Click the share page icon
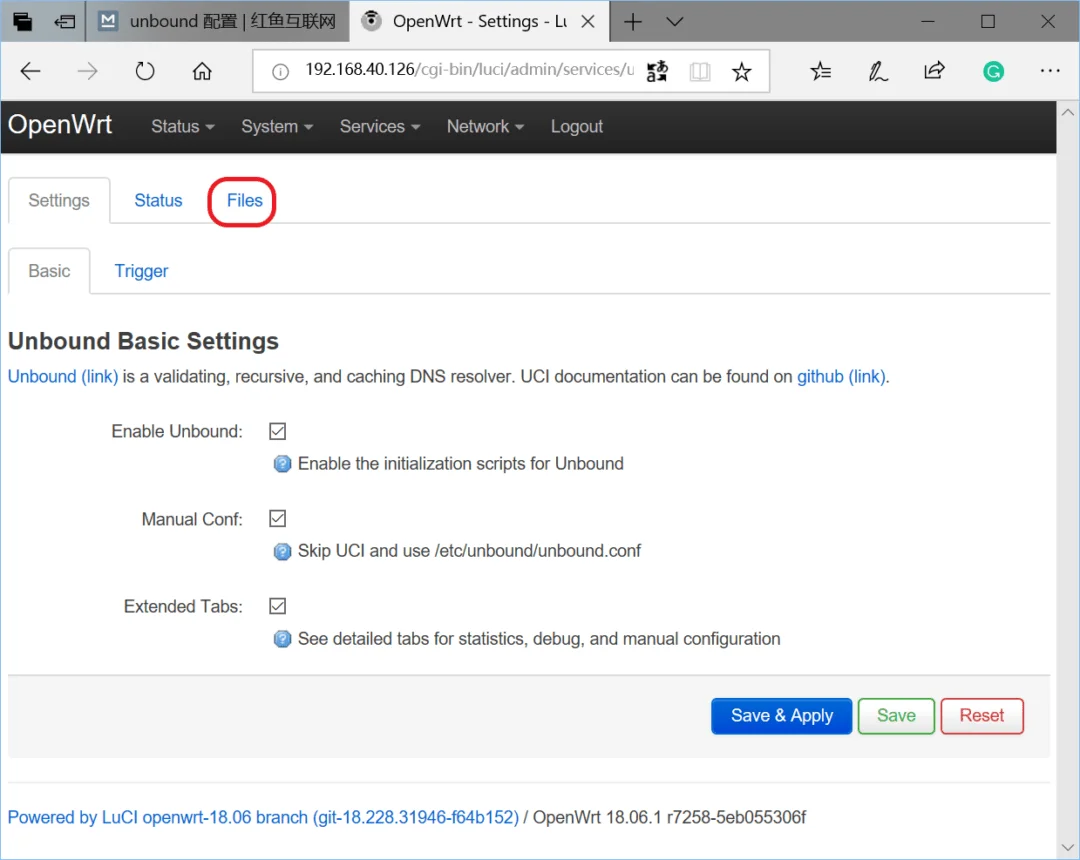 click(x=934, y=71)
